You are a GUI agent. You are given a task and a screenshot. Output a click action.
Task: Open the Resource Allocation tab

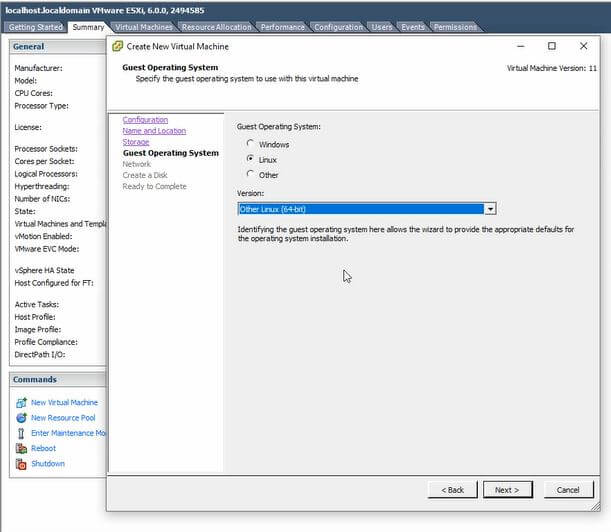click(217, 27)
